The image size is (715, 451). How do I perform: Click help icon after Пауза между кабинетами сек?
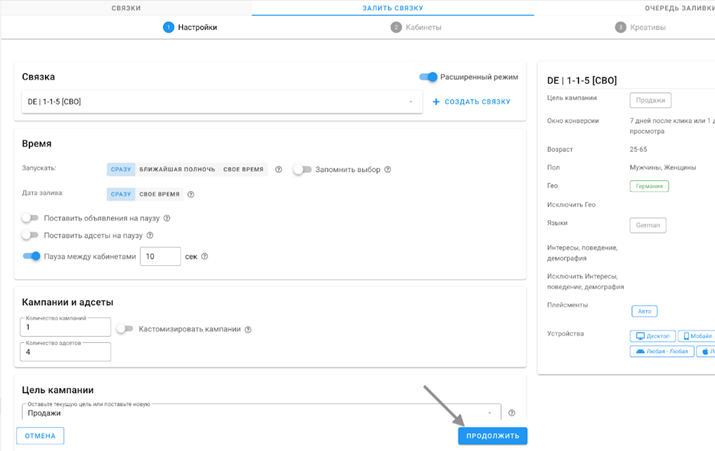pos(205,257)
